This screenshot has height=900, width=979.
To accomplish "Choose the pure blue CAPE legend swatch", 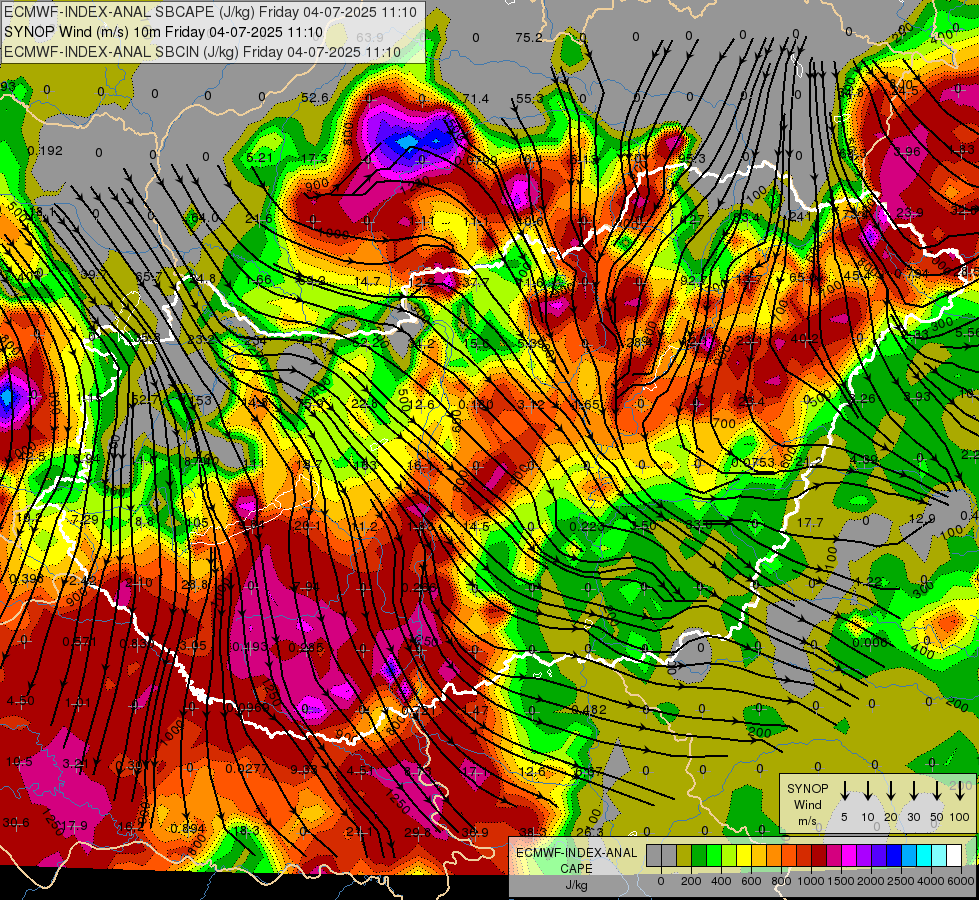I will pyautogui.click(x=894, y=856).
